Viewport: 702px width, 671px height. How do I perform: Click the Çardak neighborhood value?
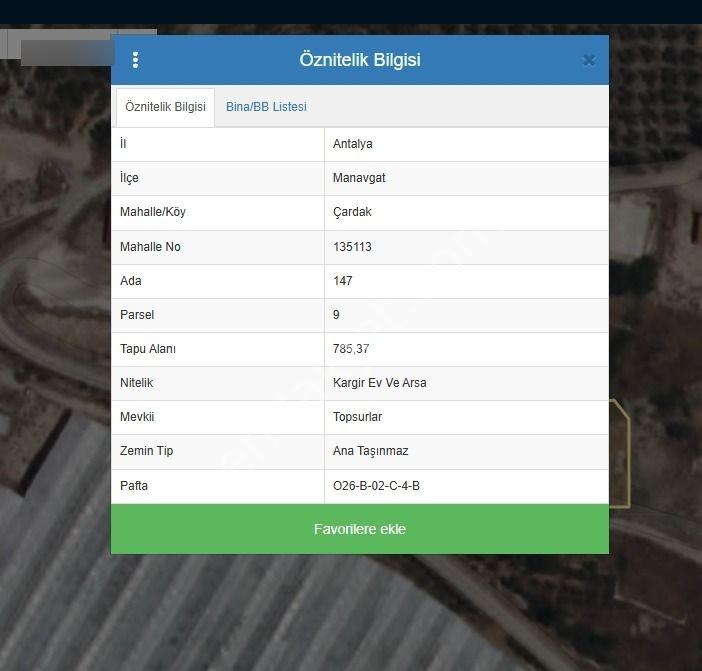click(x=352, y=212)
